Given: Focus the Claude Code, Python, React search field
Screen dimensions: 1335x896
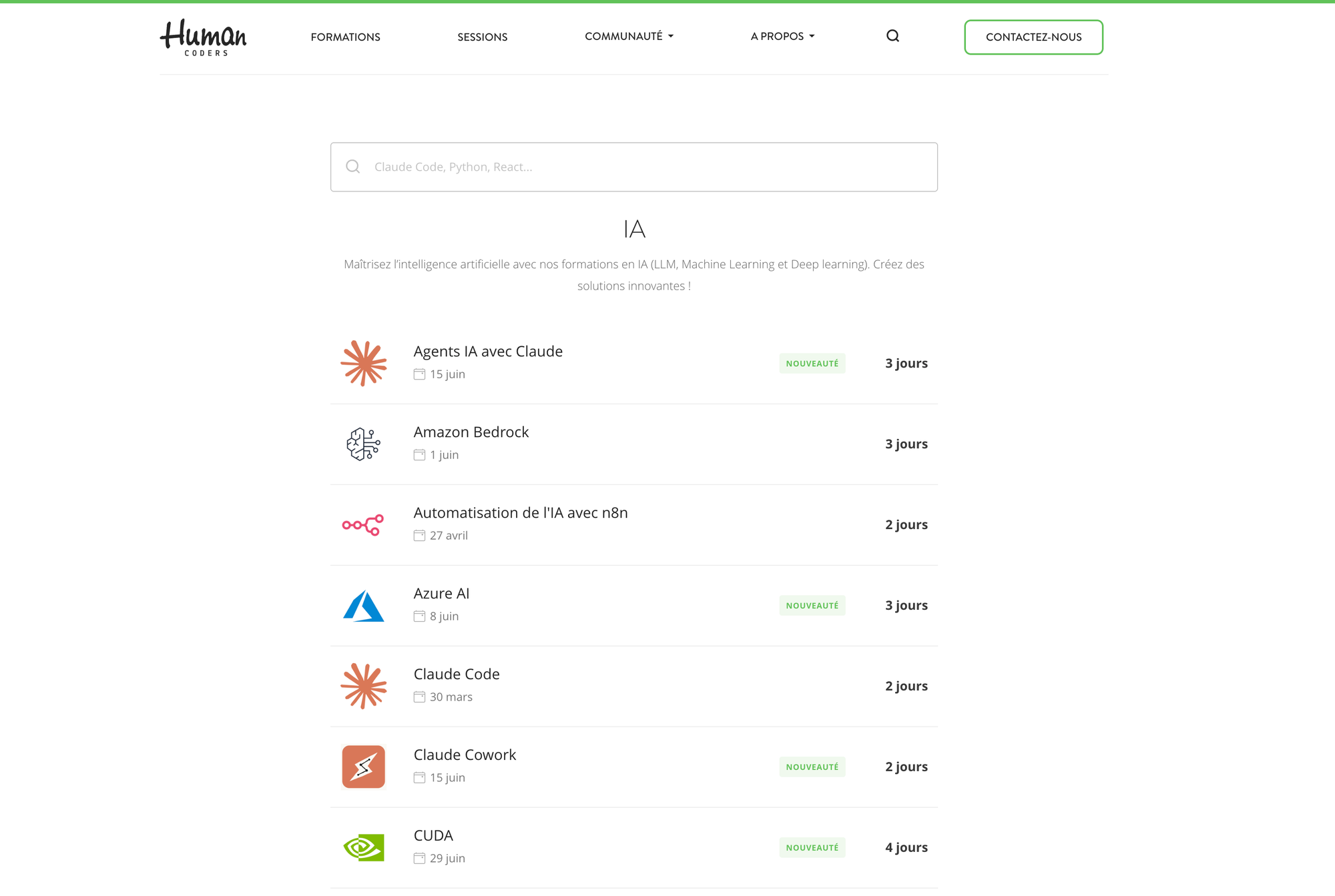Looking at the screenshot, I should click(x=634, y=167).
